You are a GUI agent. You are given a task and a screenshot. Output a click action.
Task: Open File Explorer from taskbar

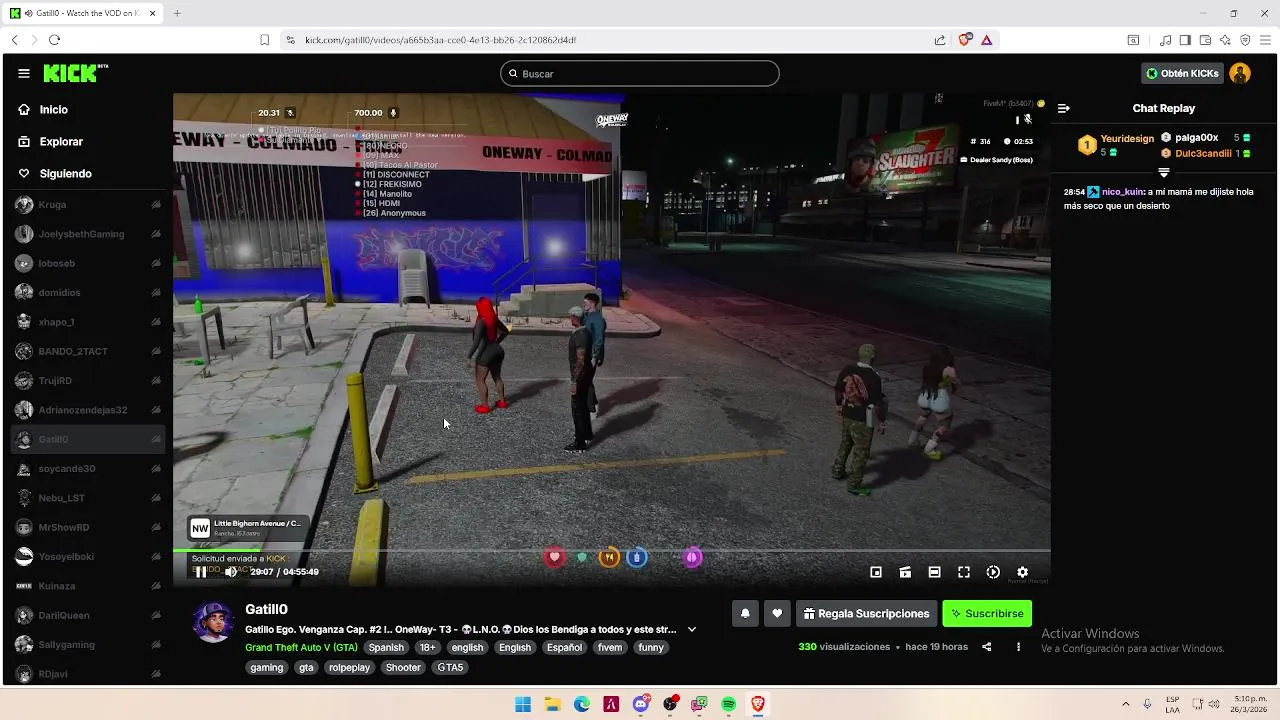pyautogui.click(x=552, y=704)
